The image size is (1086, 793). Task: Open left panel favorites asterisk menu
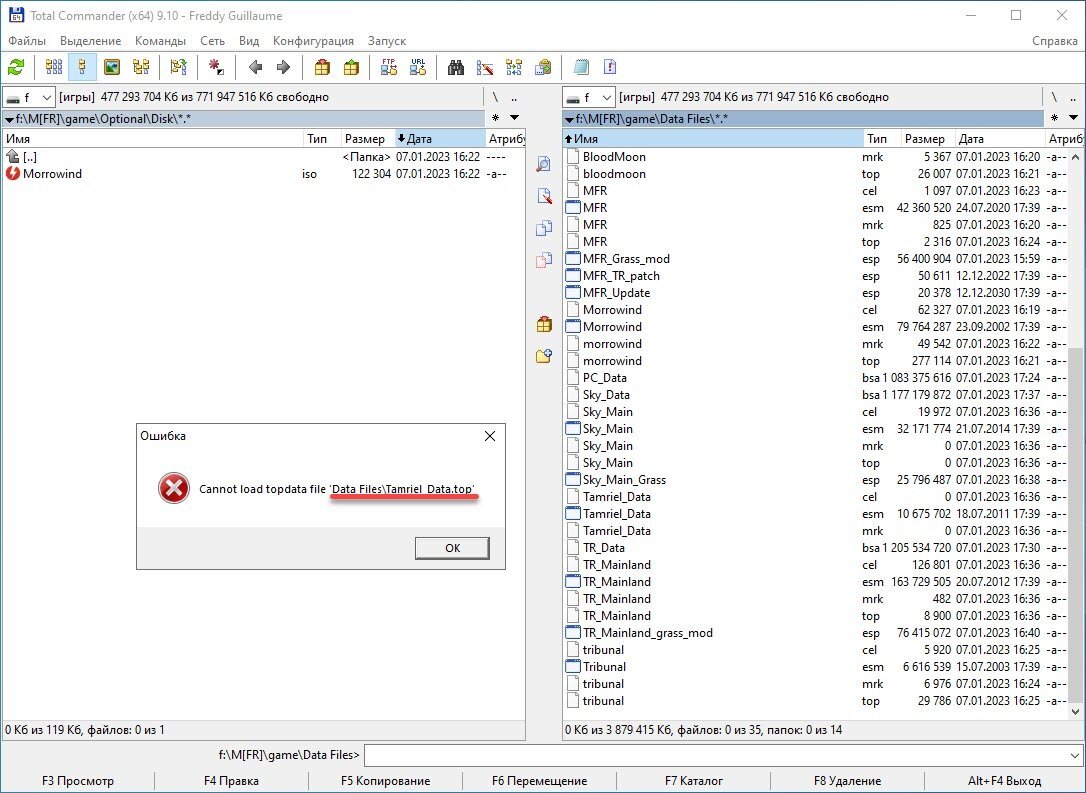pos(495,118)
